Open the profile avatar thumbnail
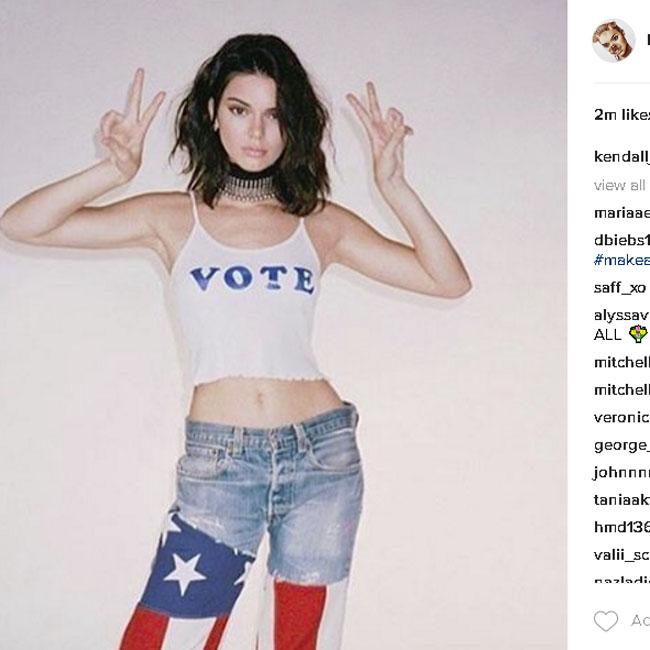Screen dimensions: 650x650 pyautogui.click(x=614, y=40)
